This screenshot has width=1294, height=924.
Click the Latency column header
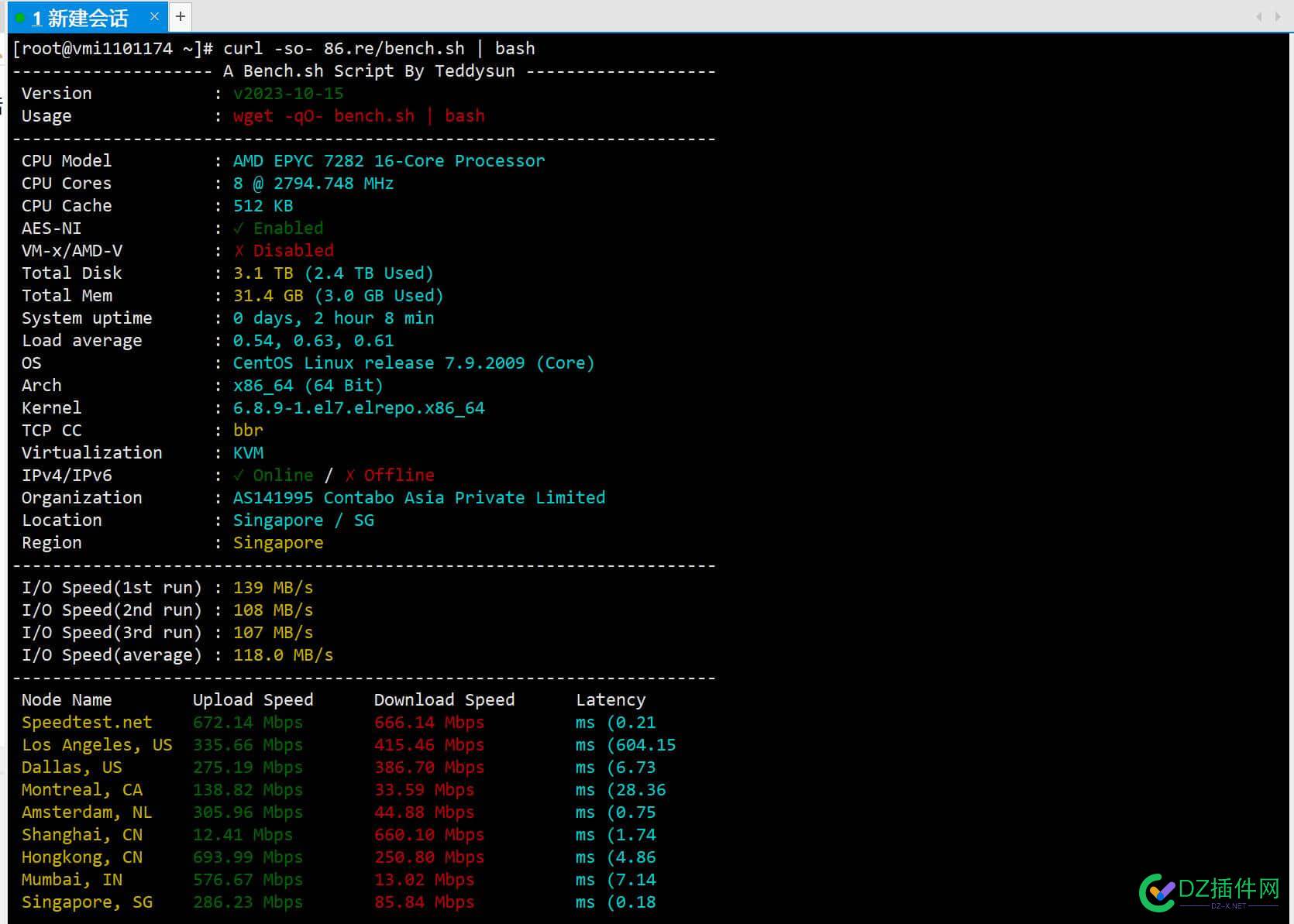(611, 699)
